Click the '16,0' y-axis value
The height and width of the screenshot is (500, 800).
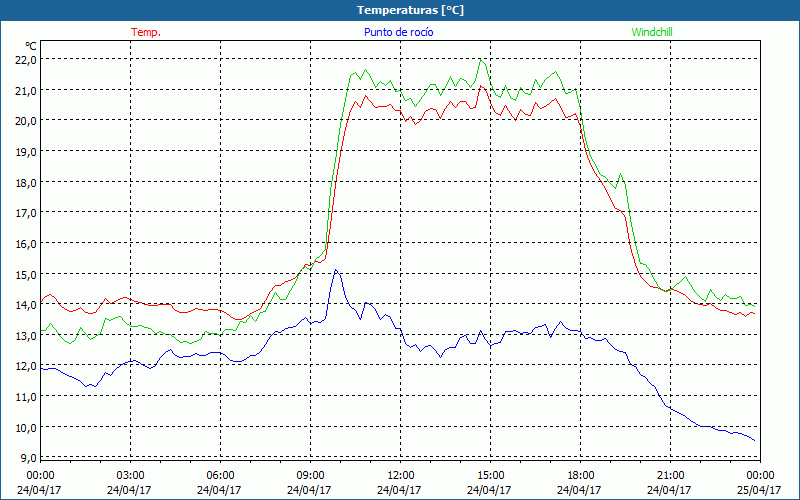27,243
